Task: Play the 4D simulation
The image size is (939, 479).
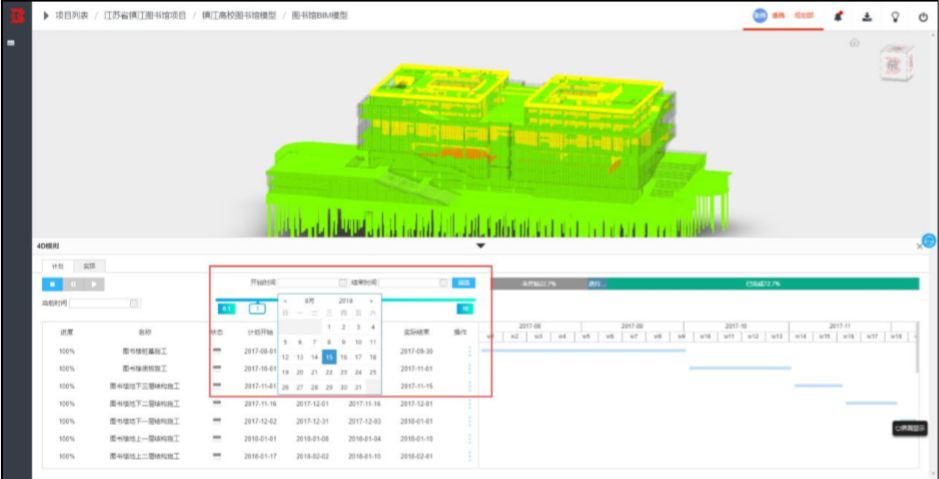Action: pyautogui.click(x=94, y=284)
